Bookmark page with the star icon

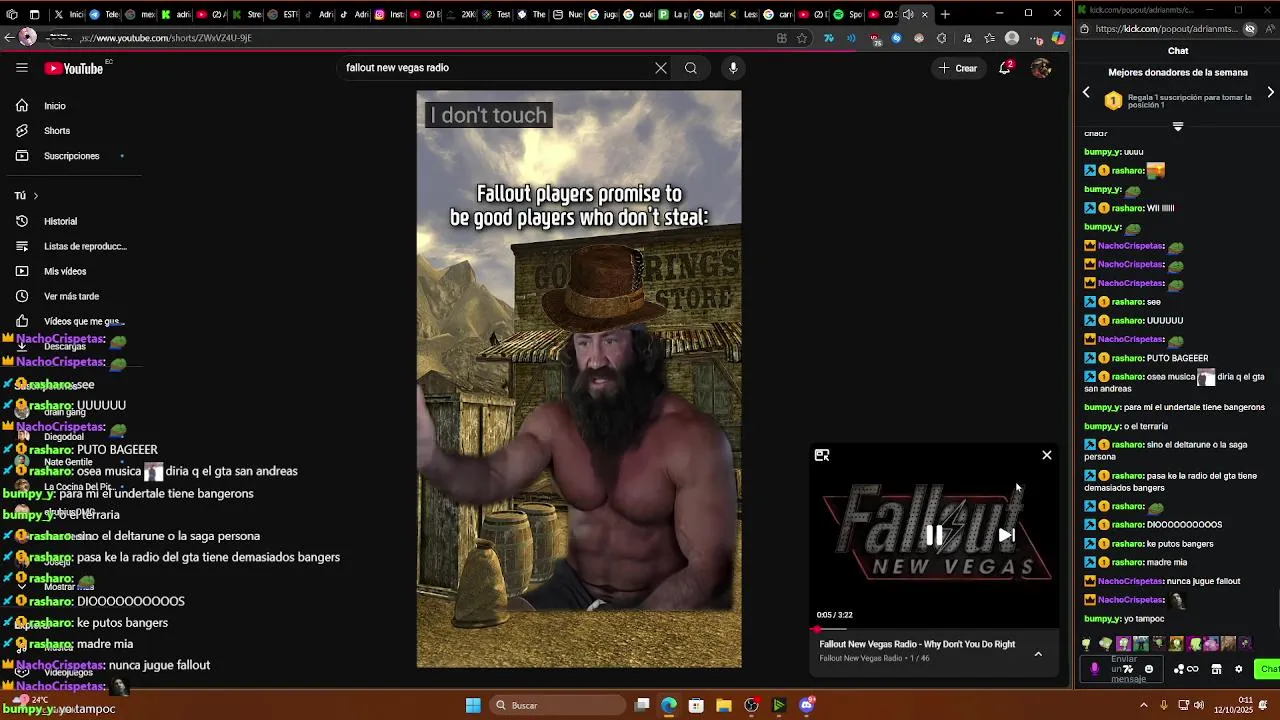802,38
